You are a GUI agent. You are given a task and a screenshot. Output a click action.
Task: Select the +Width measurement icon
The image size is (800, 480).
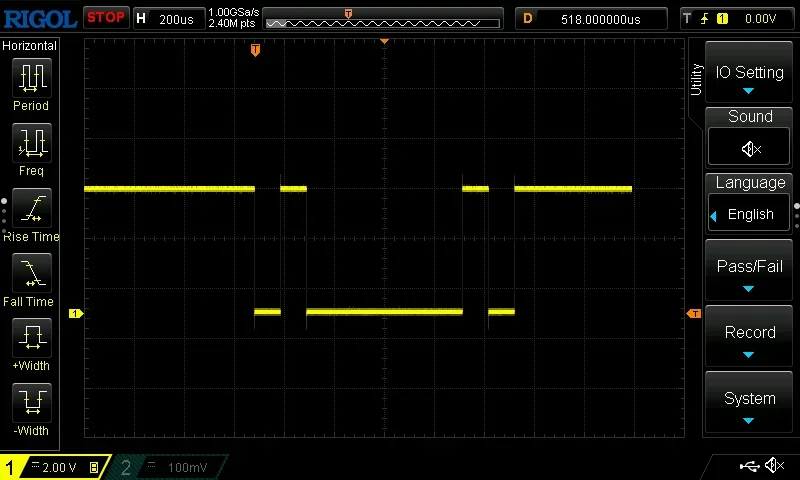coord(32,337)
